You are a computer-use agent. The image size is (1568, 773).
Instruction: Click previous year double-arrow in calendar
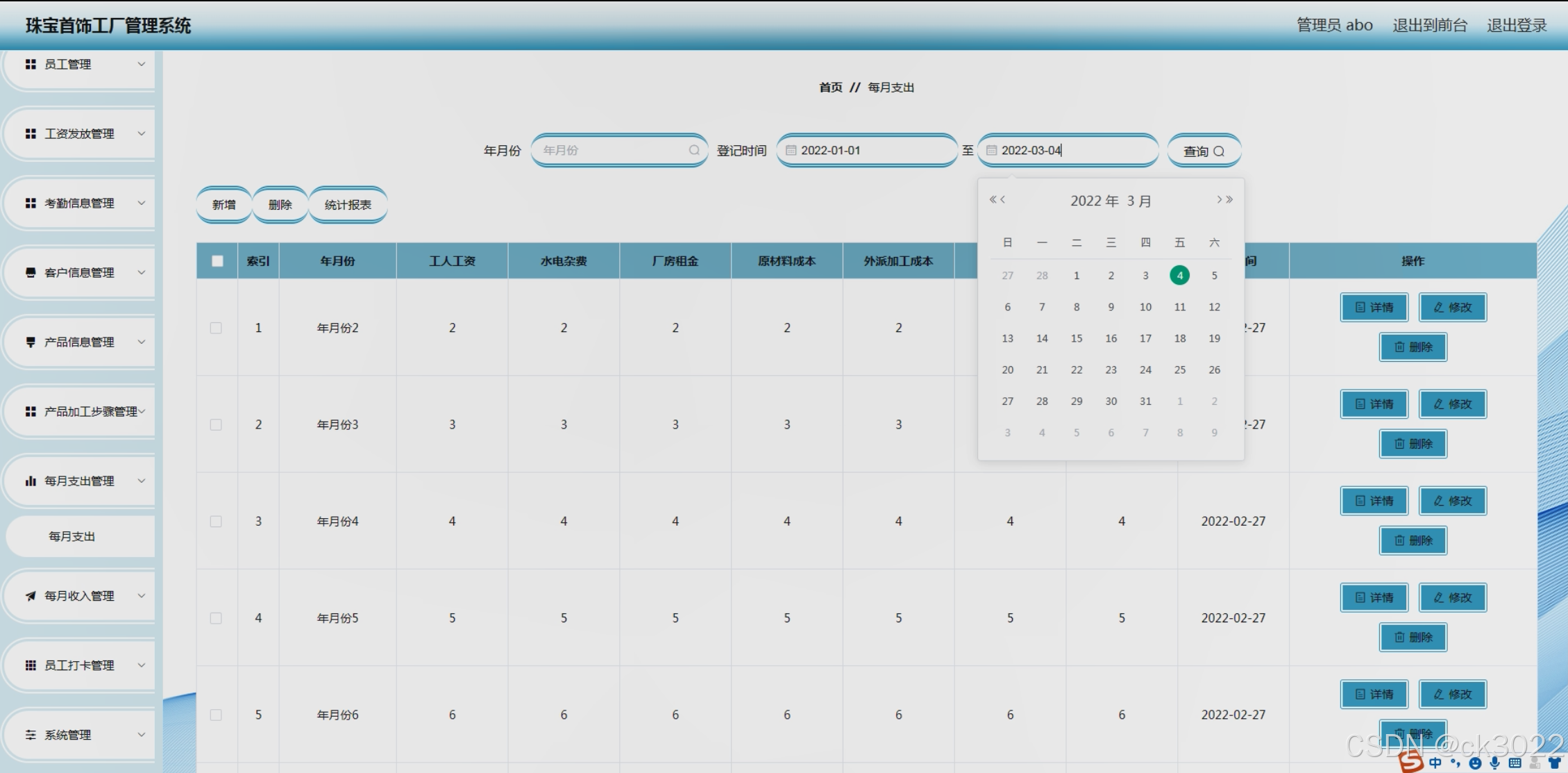(993, 200)
